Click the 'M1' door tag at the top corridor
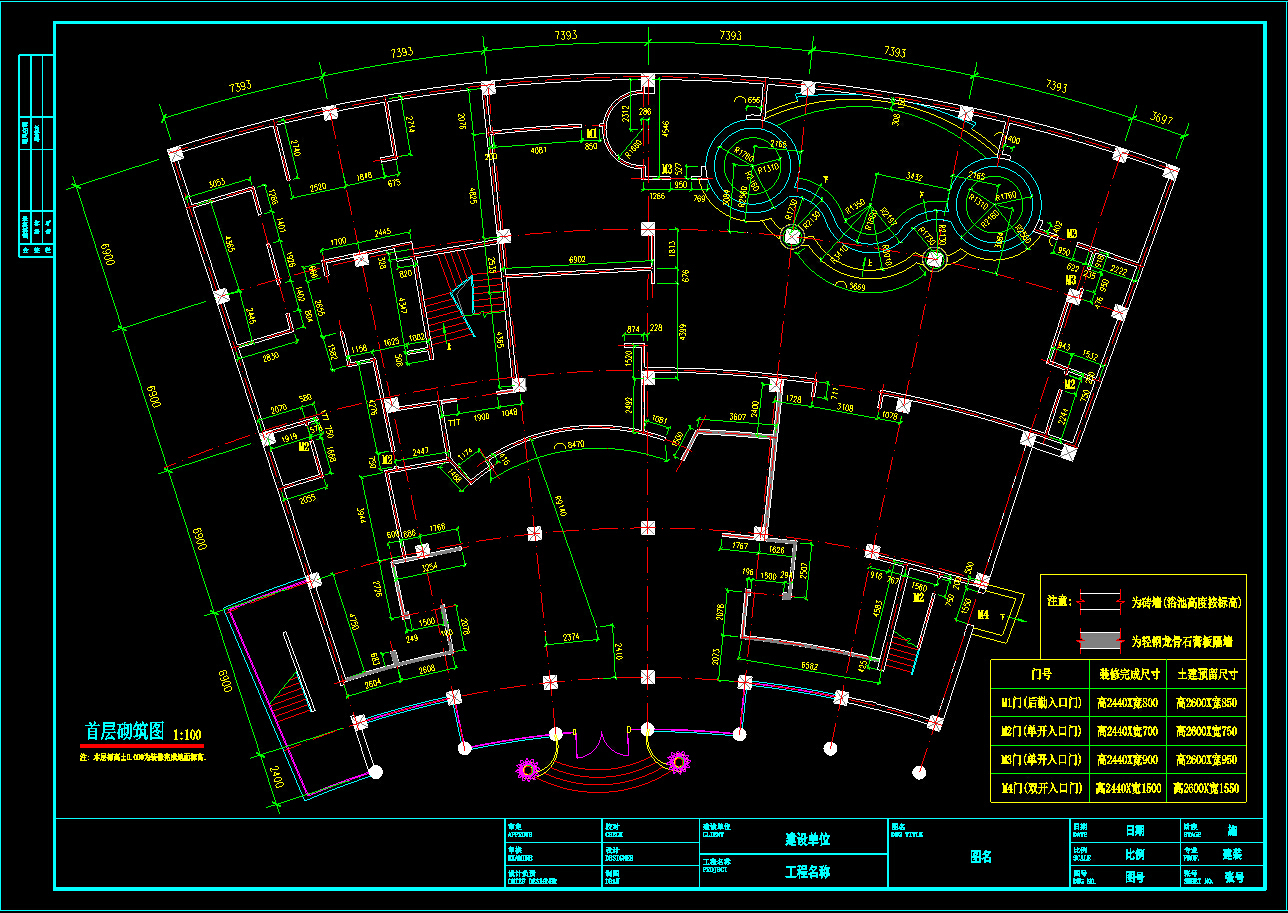The height and width of the screenshot is (913, 1288). (592, 133)
